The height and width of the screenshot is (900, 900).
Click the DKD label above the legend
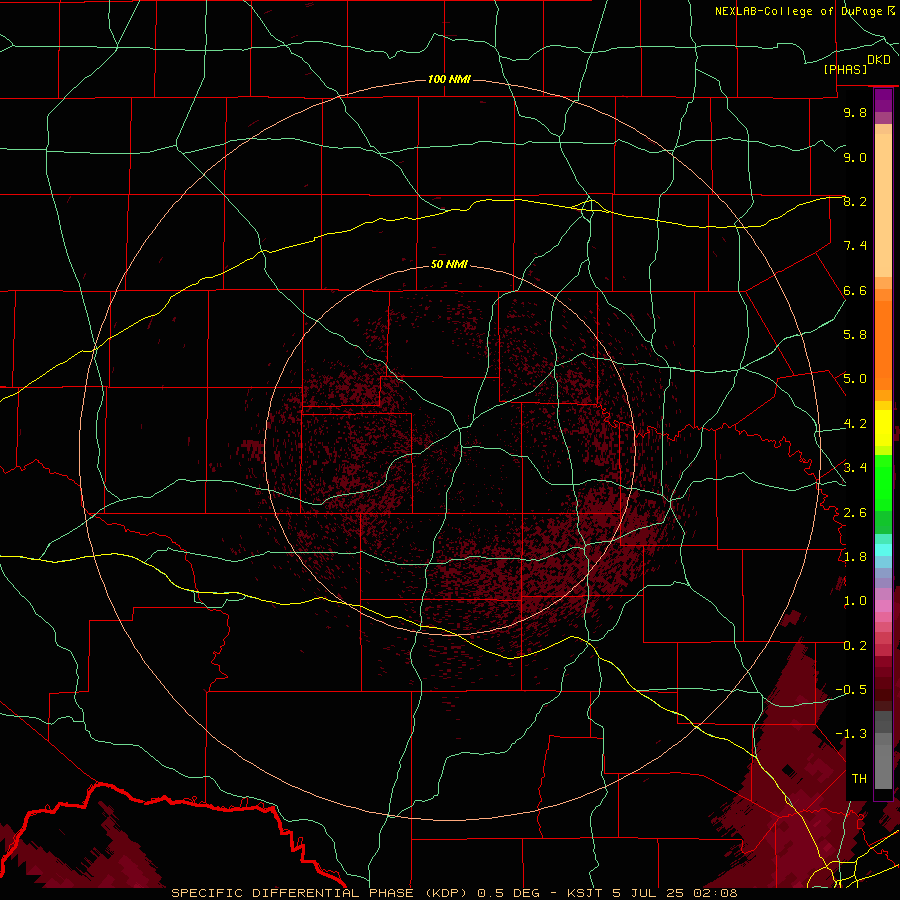point(878,59)
